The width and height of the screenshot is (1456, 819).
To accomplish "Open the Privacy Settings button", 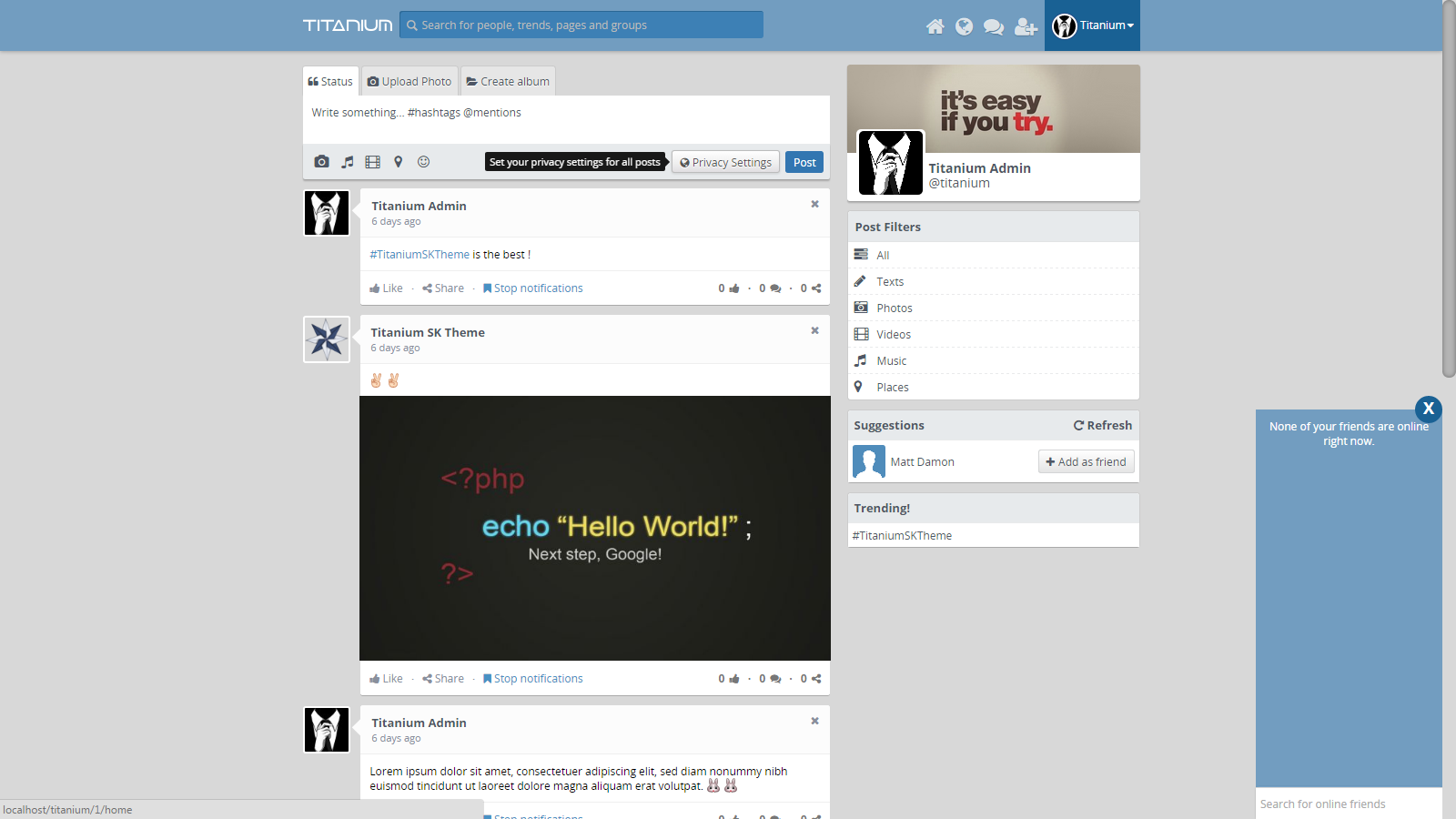I will point(725,162).
